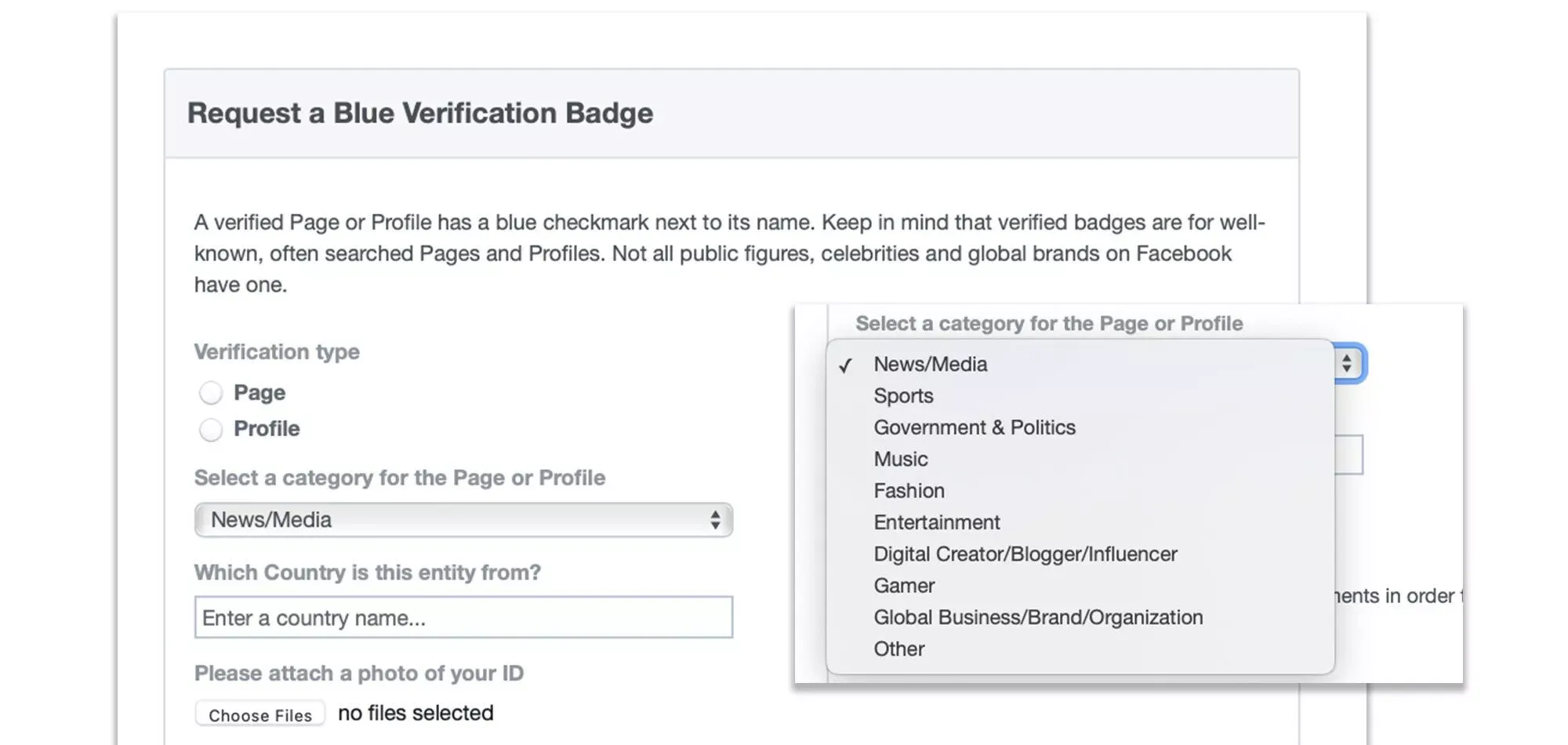Click the Request a Blue Verification Badge heading

[420, 113]
